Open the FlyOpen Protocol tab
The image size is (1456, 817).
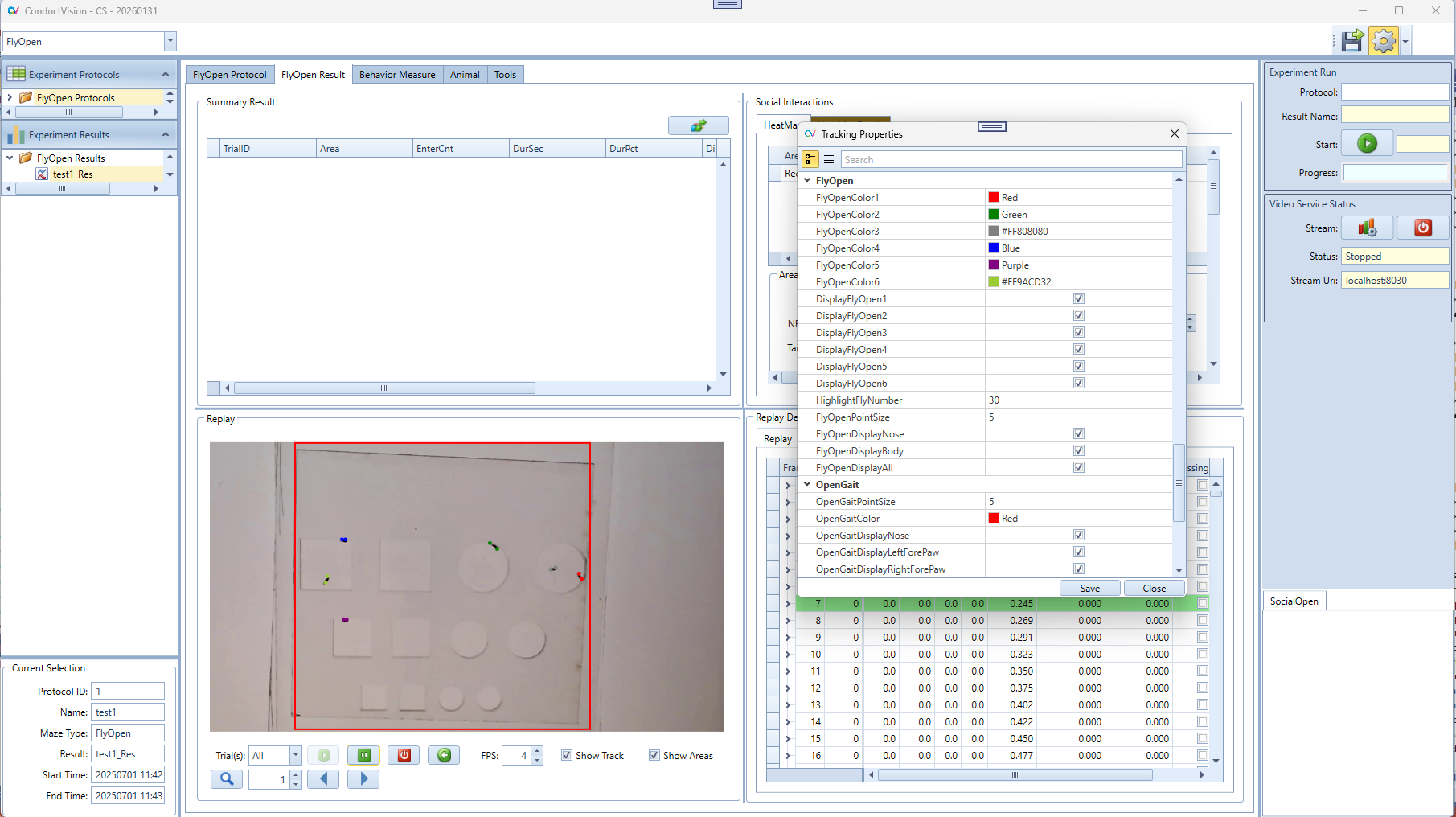click(x=229, y=75)
